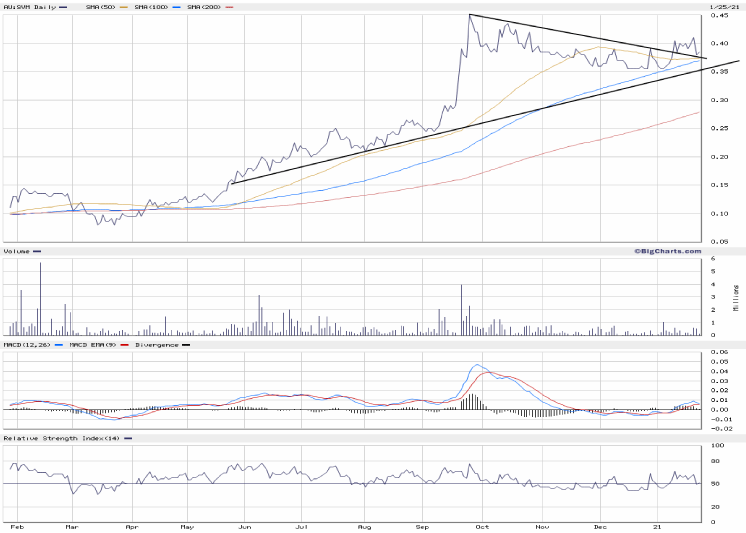Click the price peak near late September
This screenshot has height=533, width=746.
click(x=470, y=16)
